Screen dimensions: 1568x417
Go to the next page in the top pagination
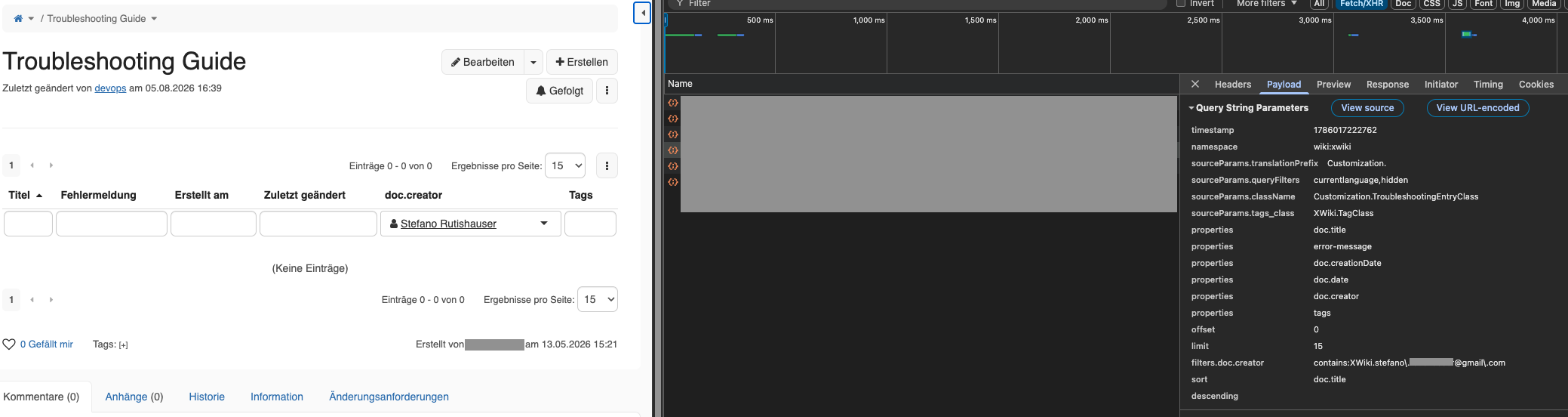(51, 165)
